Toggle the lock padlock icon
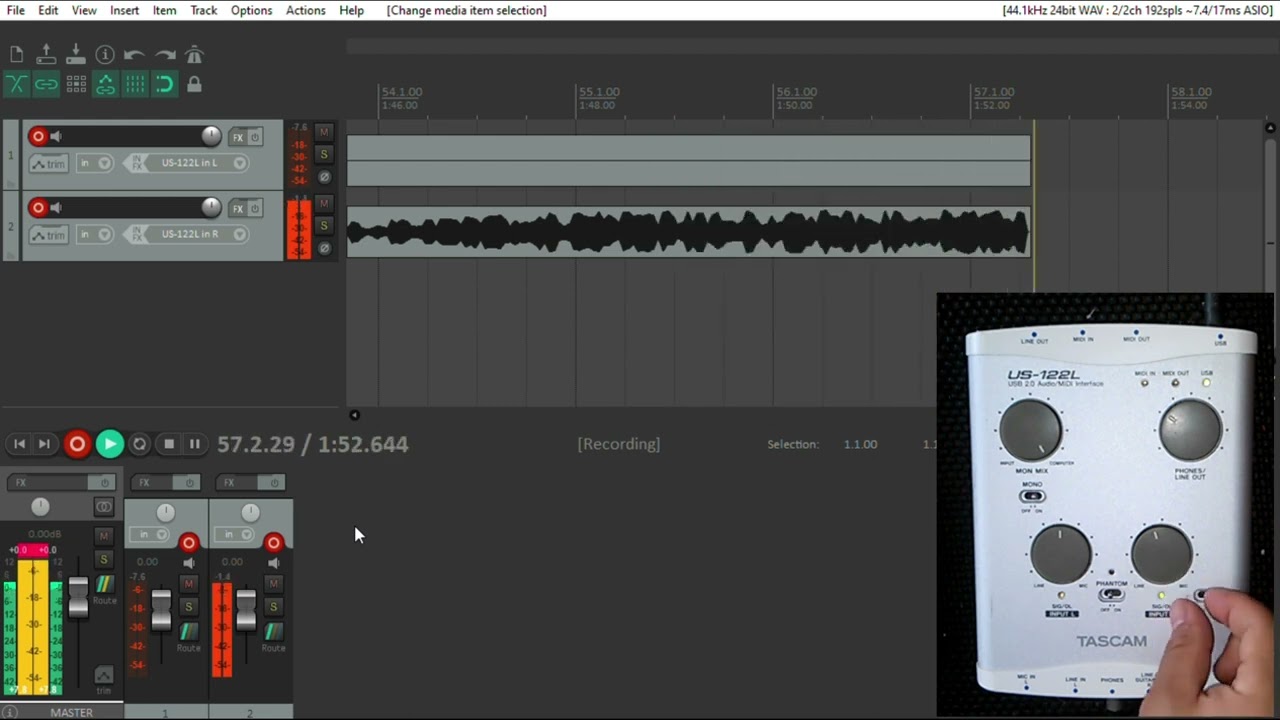 point(194,85)
